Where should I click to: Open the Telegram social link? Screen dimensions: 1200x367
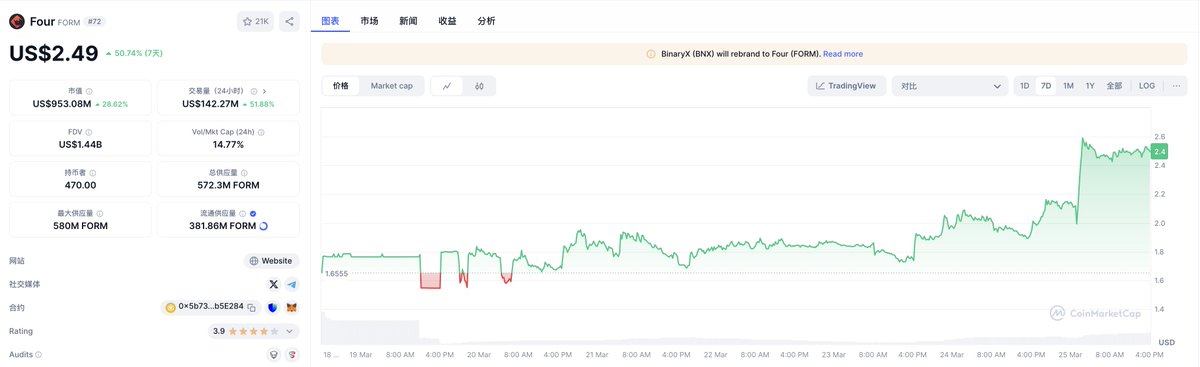[x=292, y=285]
